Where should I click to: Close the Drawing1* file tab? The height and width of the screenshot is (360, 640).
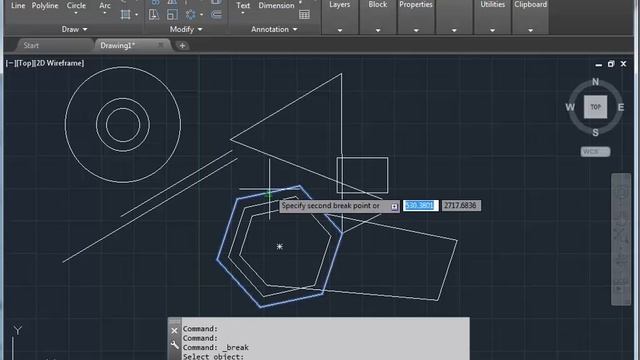pyautogui.click(x=160, y=45)
